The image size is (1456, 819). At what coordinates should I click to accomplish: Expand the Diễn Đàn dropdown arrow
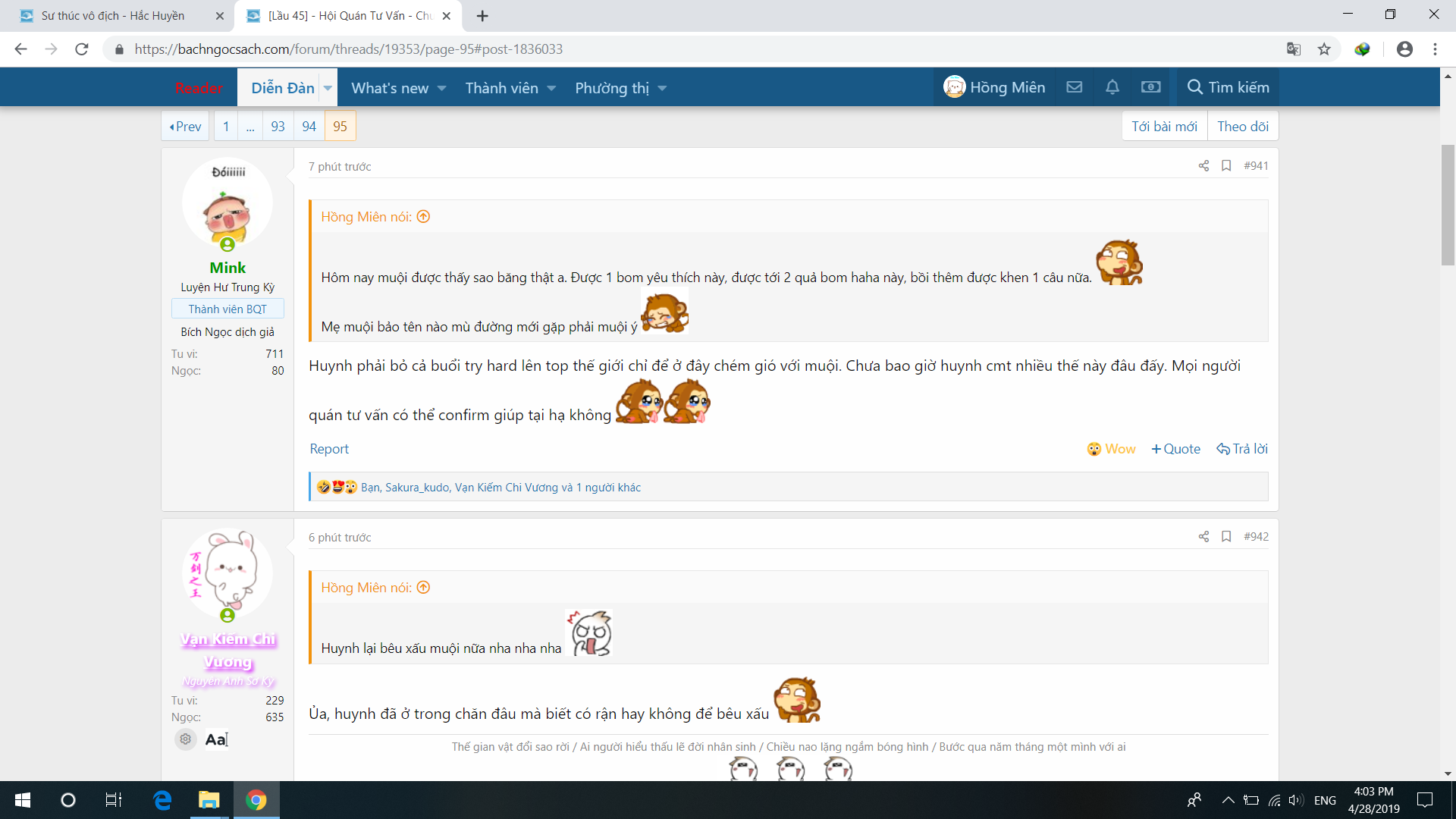328,88
